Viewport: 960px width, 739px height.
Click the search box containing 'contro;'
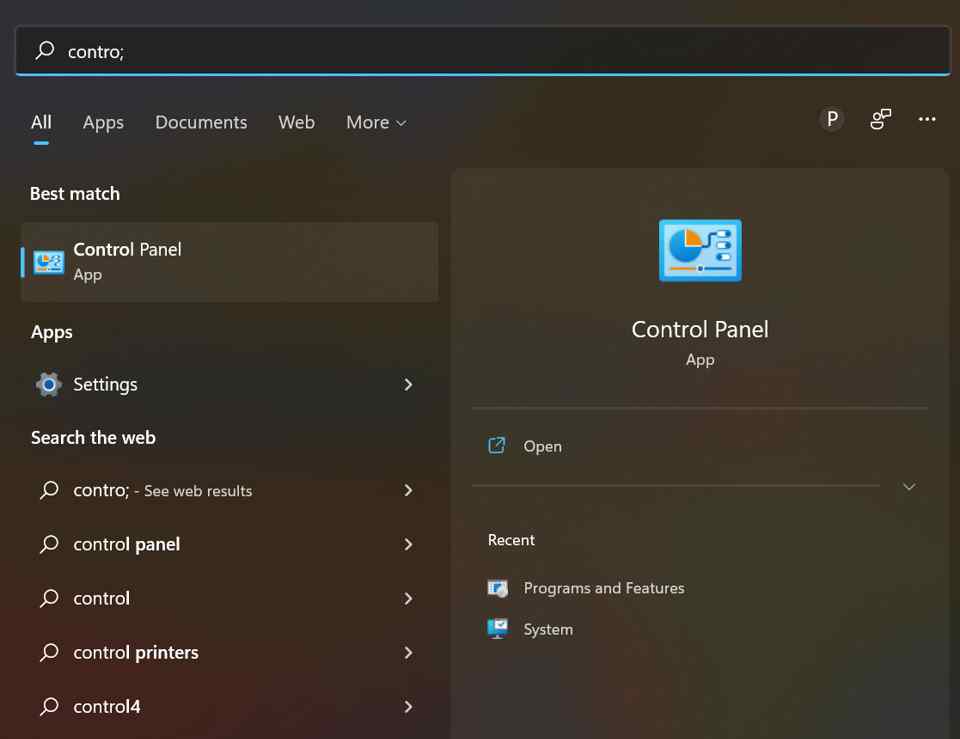(x=483, y=50)
